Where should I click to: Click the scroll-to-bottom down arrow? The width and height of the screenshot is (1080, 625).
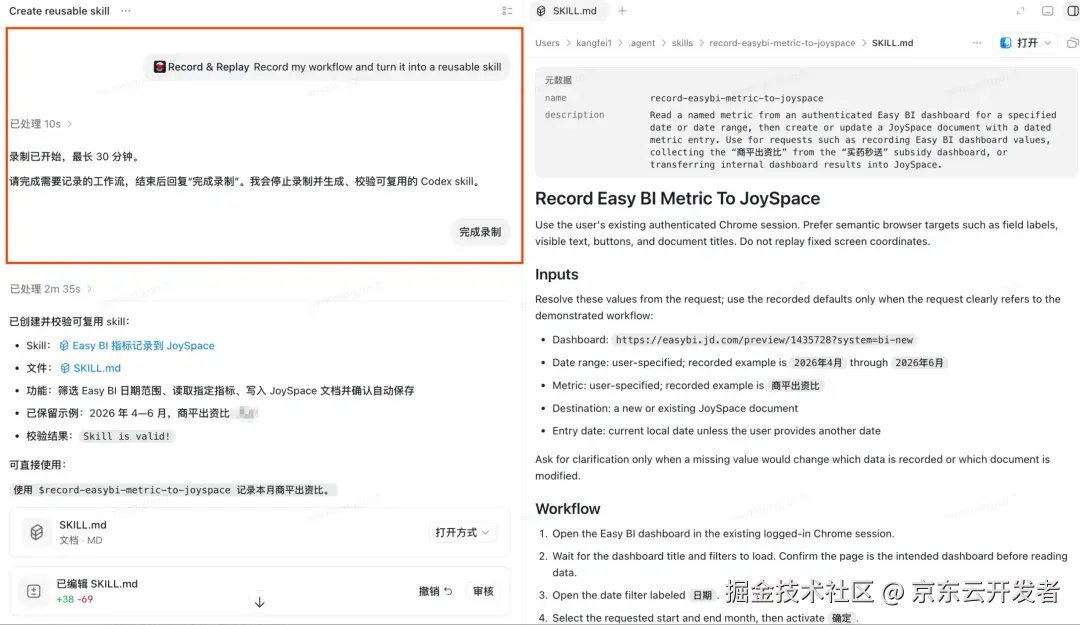(259, 602)
